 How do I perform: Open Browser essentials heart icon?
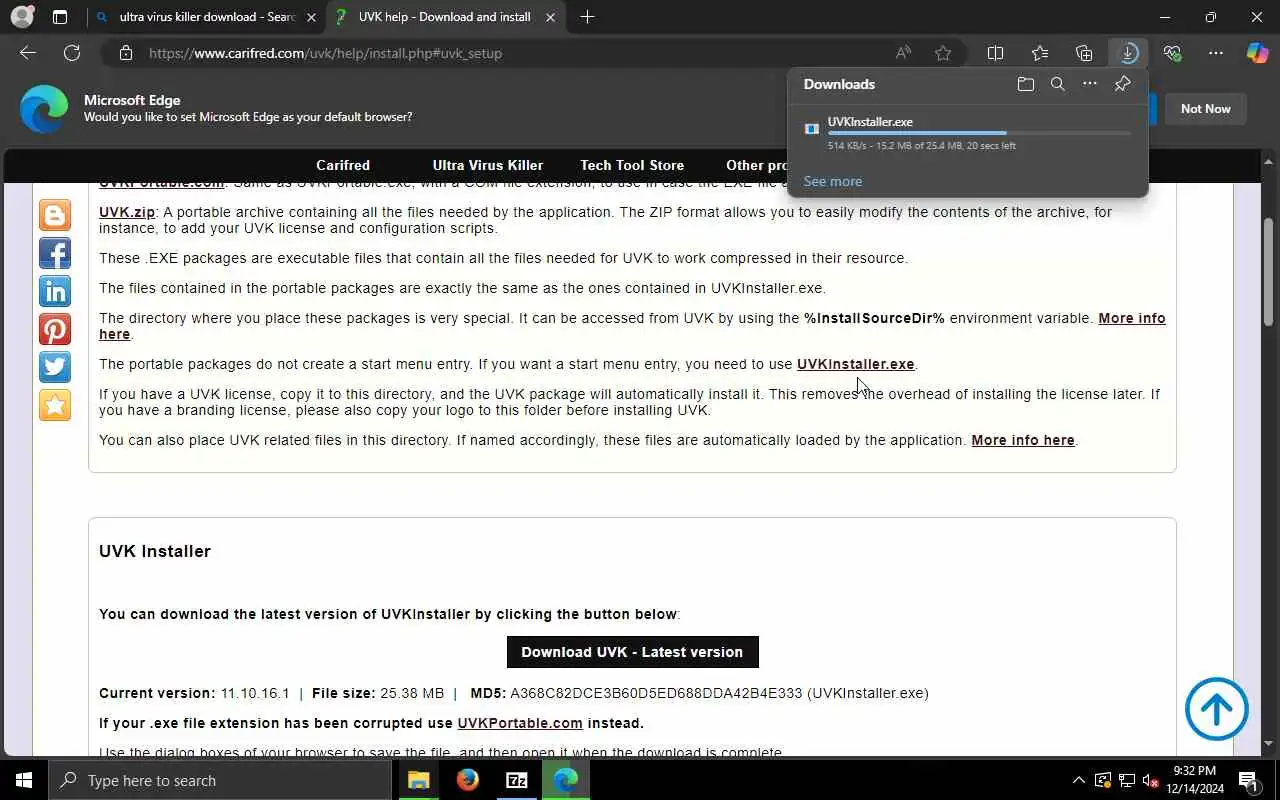(1172, 53)
